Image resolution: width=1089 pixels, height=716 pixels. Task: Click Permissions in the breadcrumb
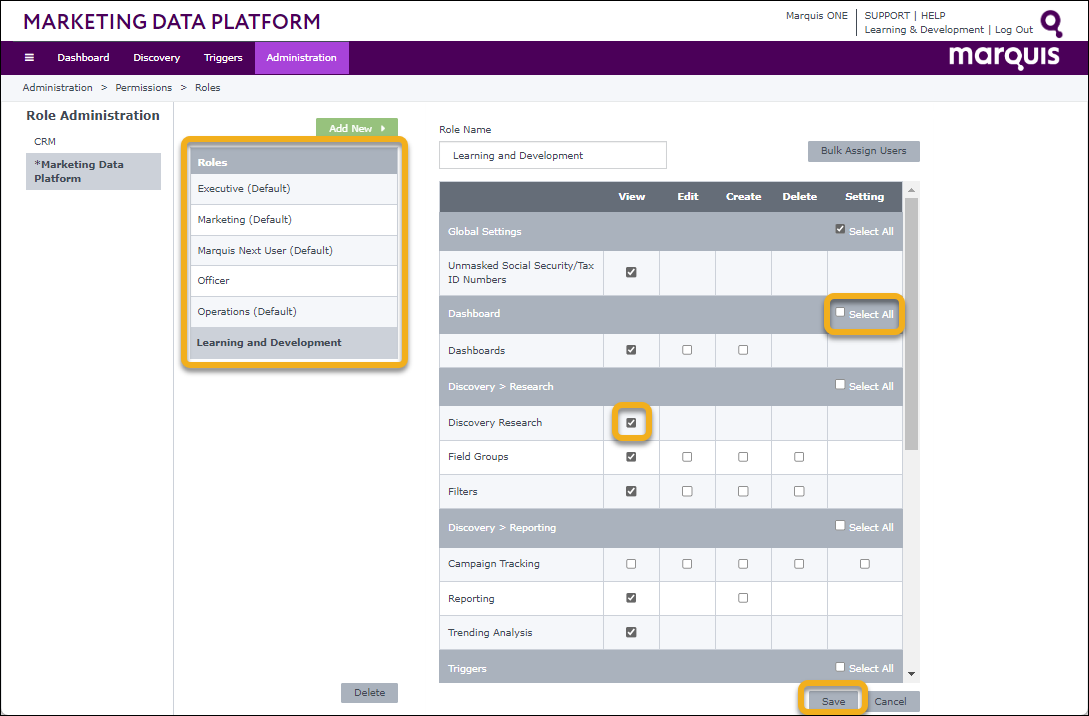point(144,88)
